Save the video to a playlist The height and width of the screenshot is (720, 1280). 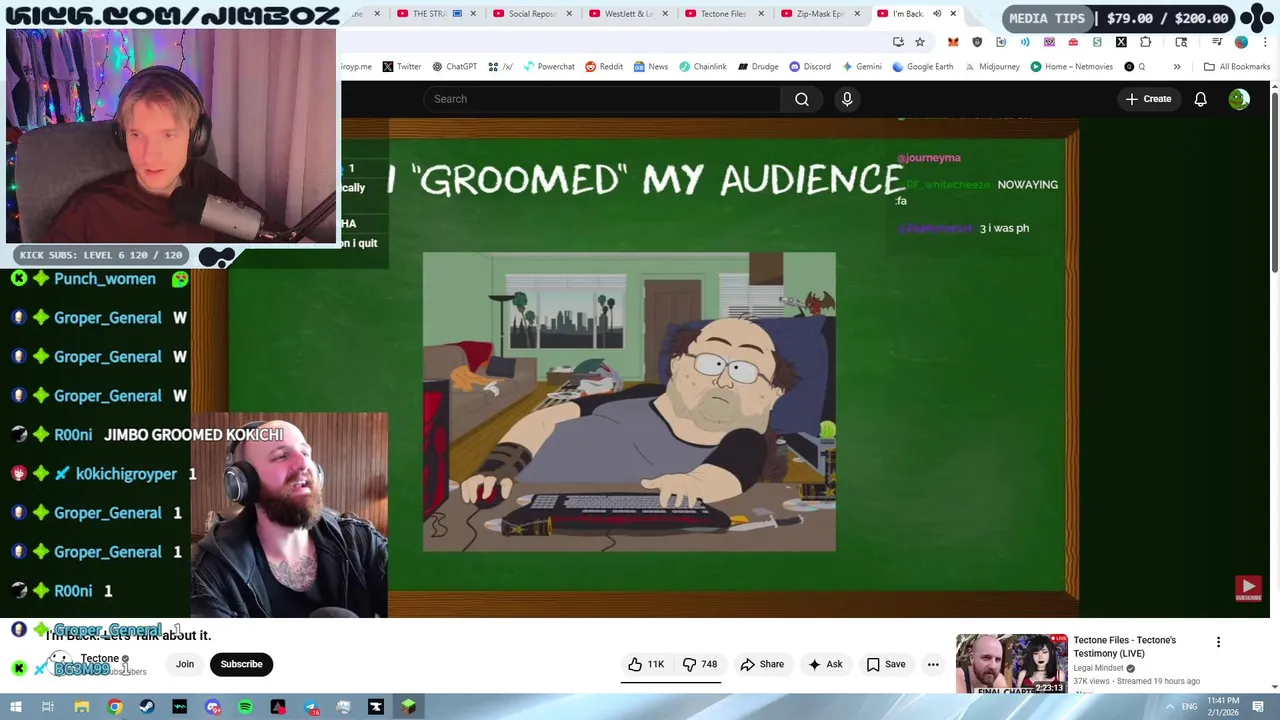pyautogui.click(x=886, y=664)
